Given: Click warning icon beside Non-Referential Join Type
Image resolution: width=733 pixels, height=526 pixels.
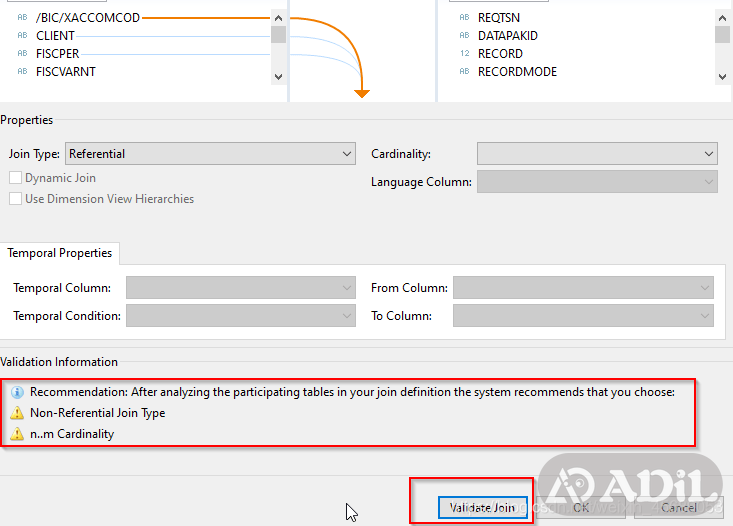Looking at the screenshot, I should pyautogui.click(x=17, y=413).
